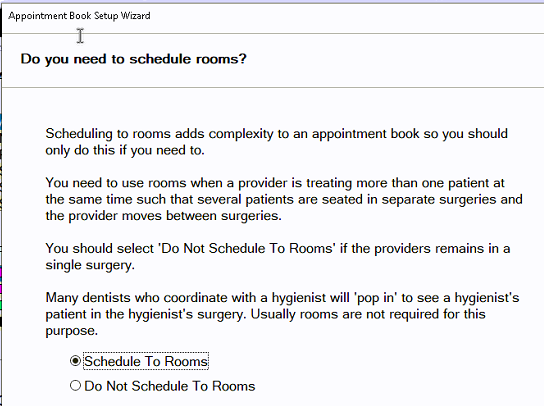The width and height of the screenshot is (544, 406).
Task: Click the paragraph starting 'Many dentists who coordinate'
Action: pyautogui.click(x=282, y=314)
